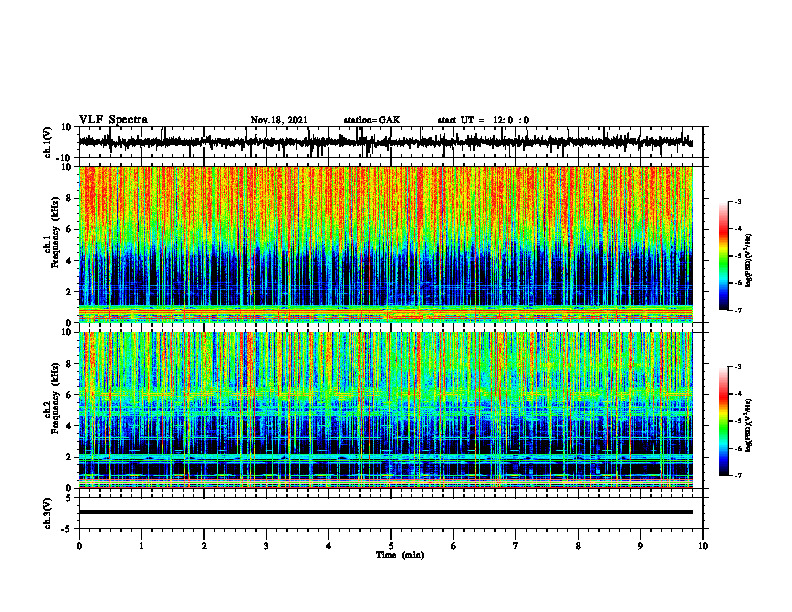Click time axis tick label "3"
This screenshot has height=612, width=792.
click(266, 546)
